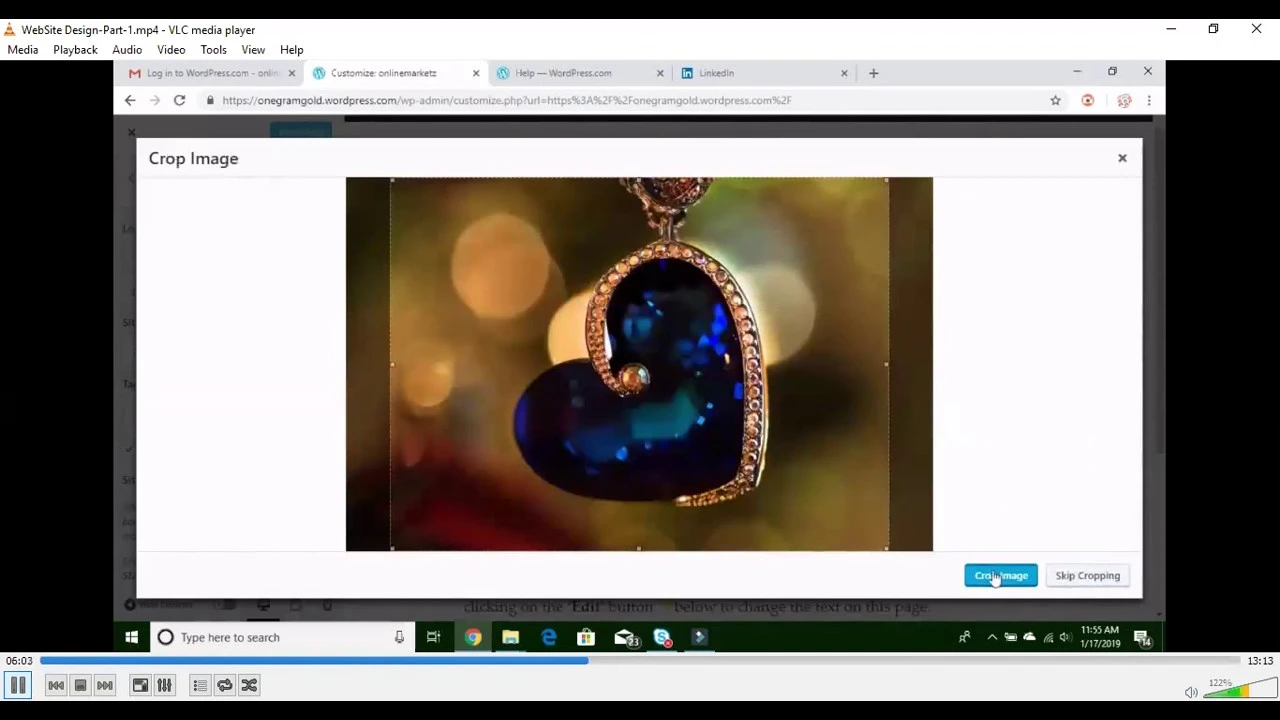This screenshot has width=1280, height=720.
Task: Click the browser address bar URL
Action: coord(506,100)
